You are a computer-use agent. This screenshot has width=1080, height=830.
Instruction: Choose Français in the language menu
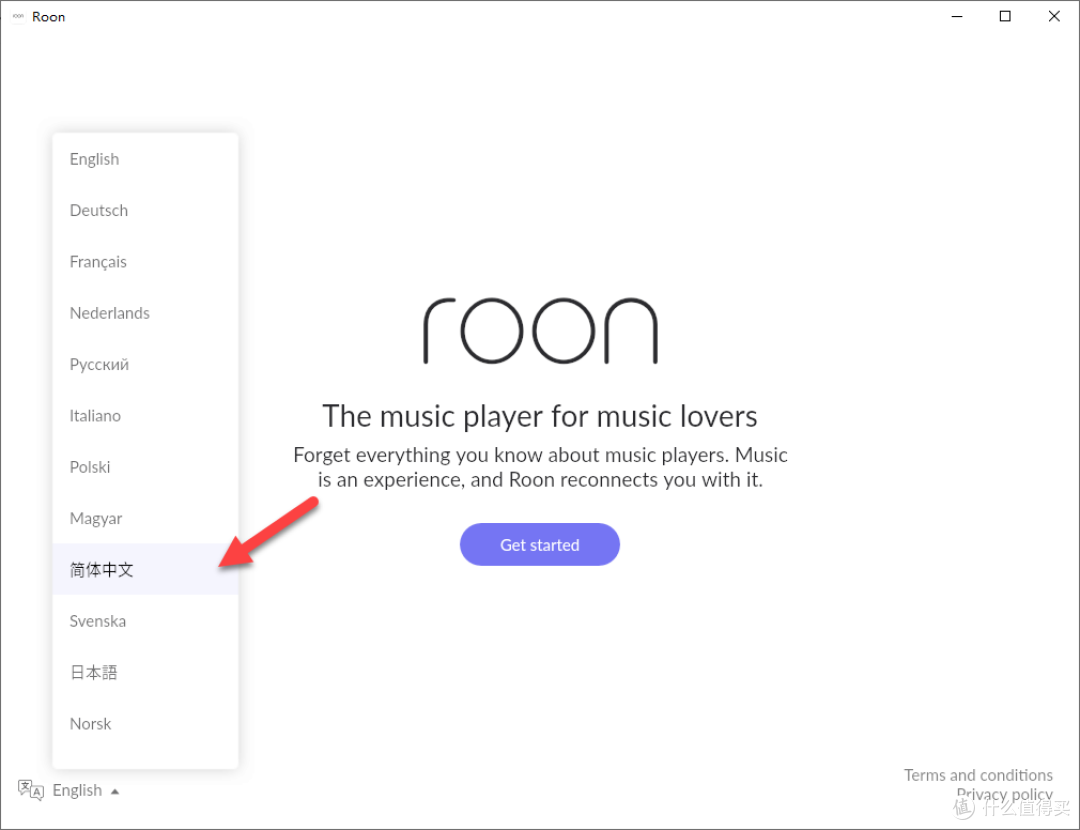98,261
